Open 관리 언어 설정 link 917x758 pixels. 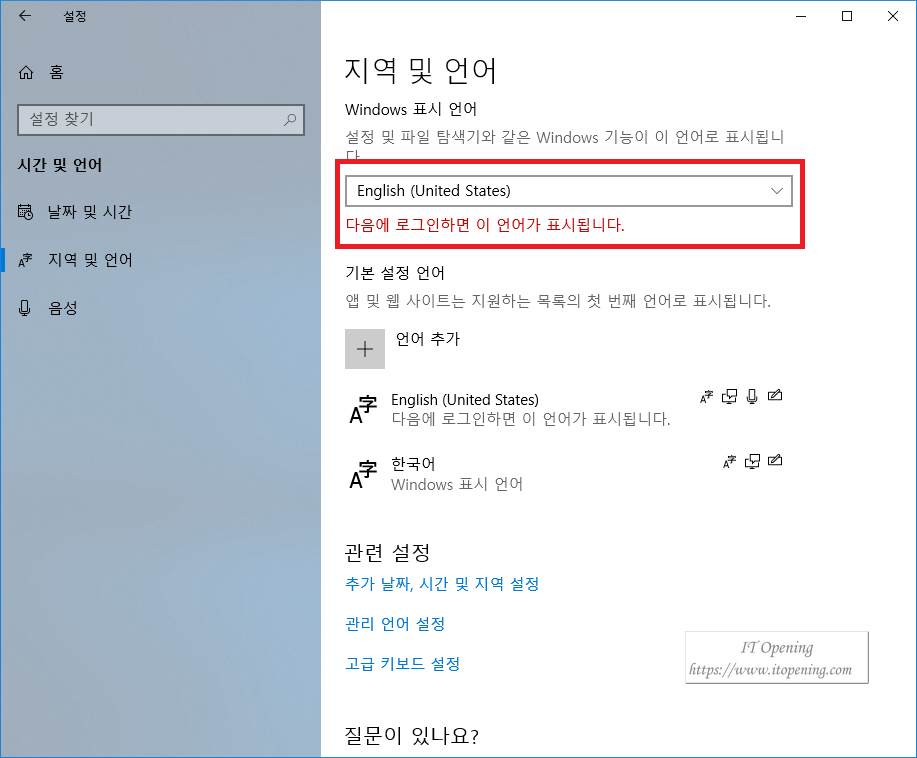[395, 624]
